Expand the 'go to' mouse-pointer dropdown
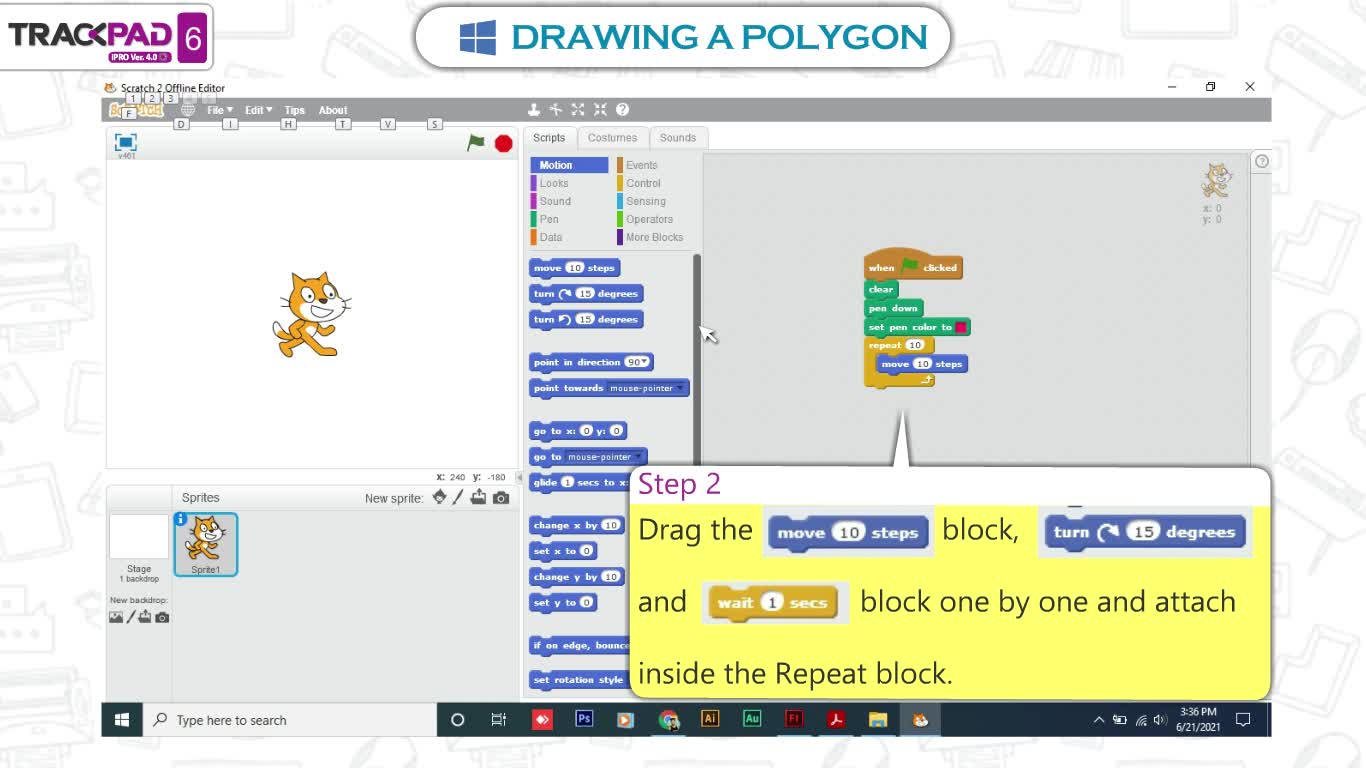The height and width of the screenshot is (768, 1366). tap(604, 457)
